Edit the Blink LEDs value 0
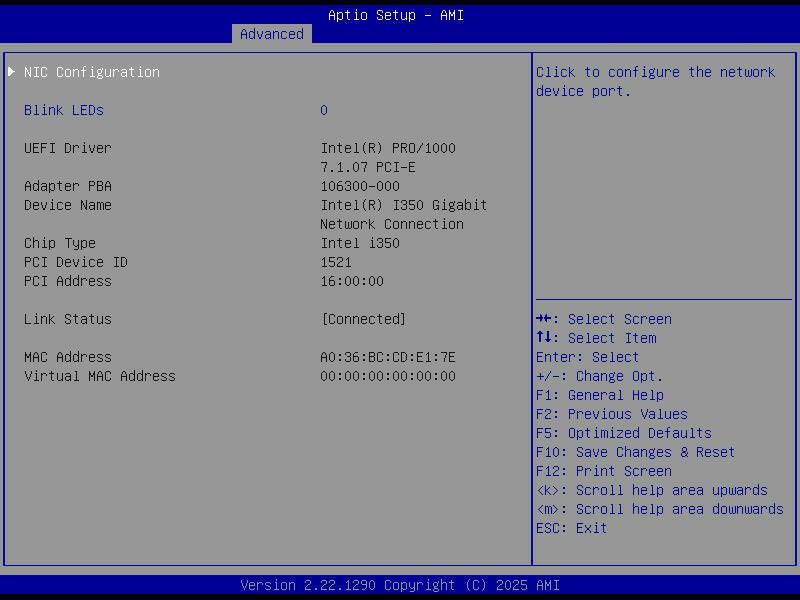This screenshot has width=800, height=600. point(324,110)
